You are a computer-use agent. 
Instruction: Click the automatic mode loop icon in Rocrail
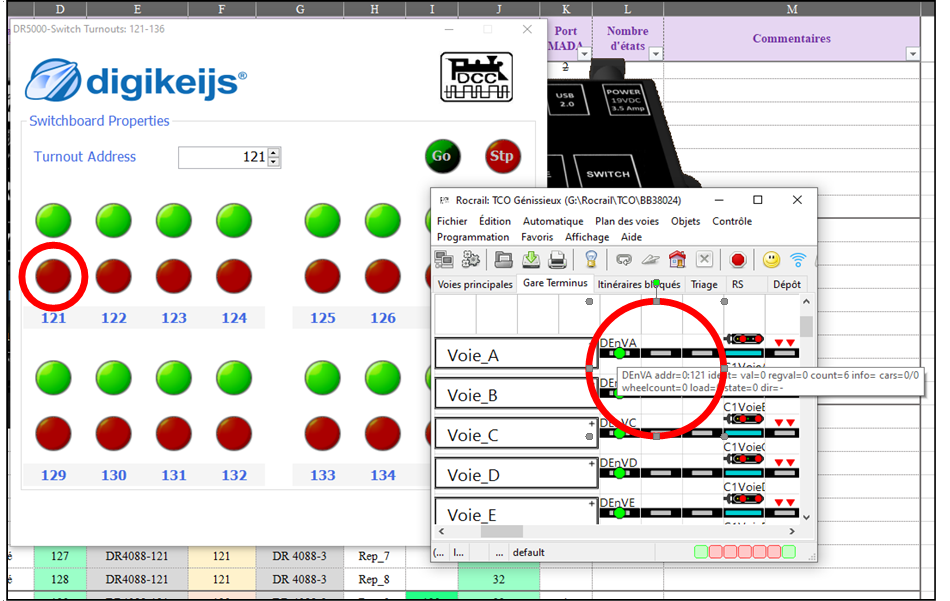point(623,260)
